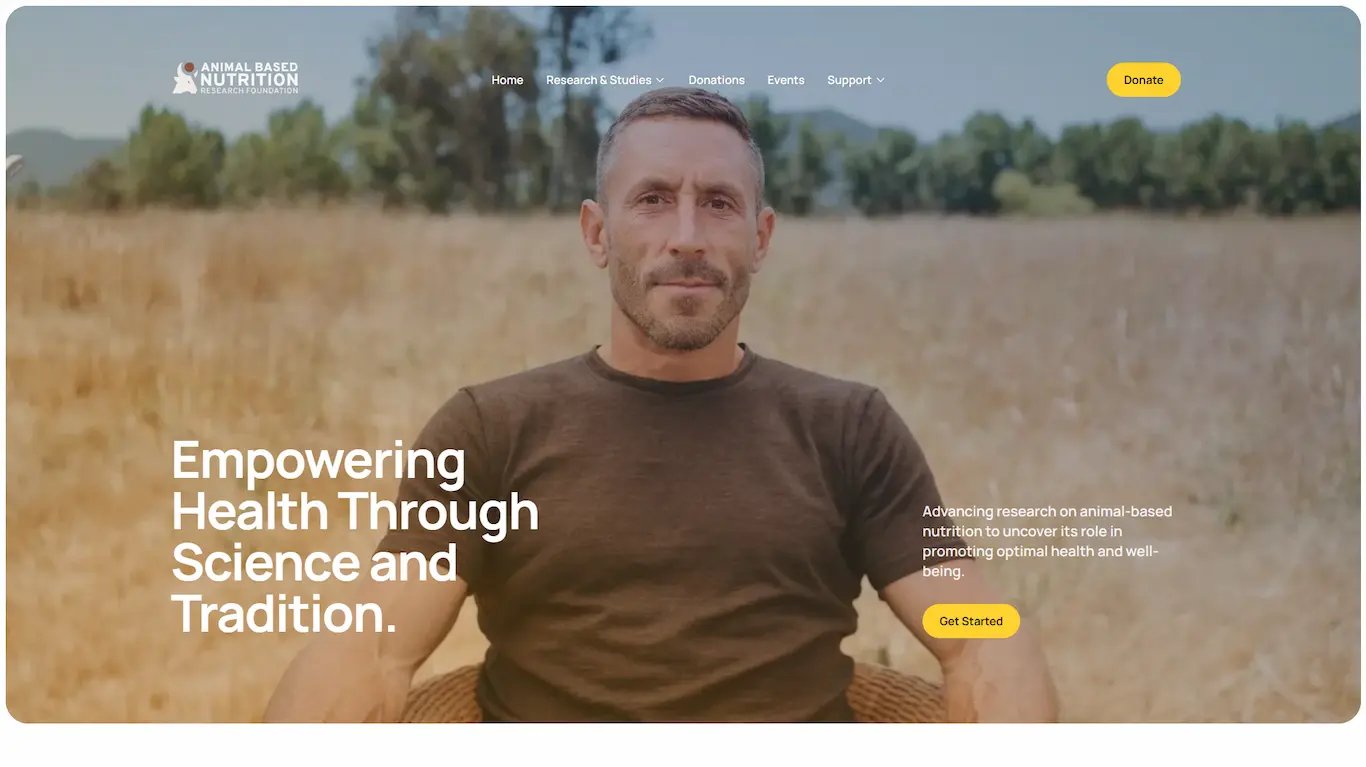The image size is (1366, 767).
Task: Go to the Home nav link
Action: click(x=507, y=80)
